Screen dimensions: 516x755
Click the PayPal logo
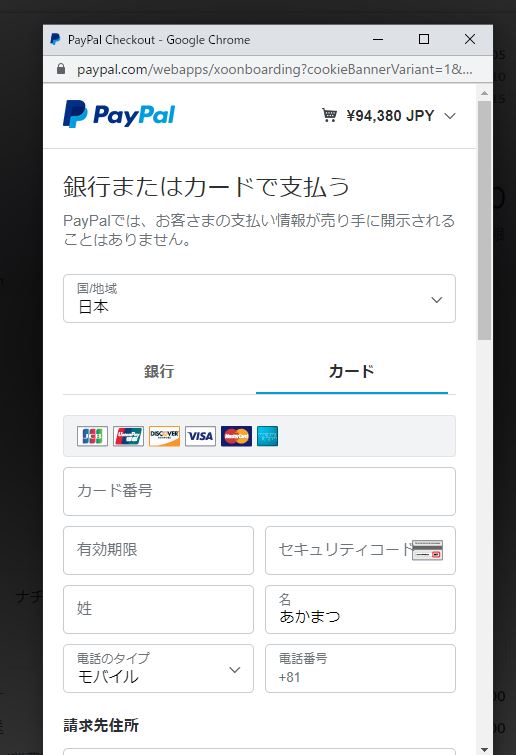tap(119, 114)
